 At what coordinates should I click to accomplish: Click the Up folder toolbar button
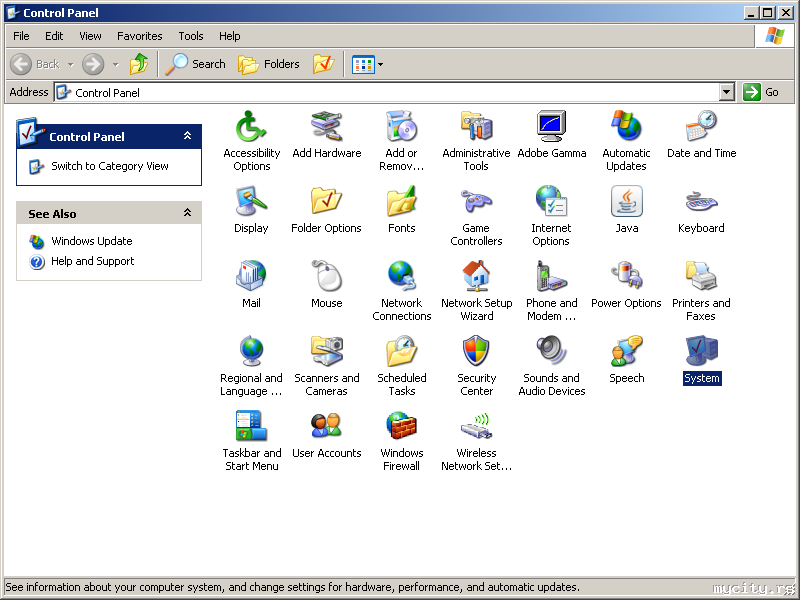tap(139, 64)
